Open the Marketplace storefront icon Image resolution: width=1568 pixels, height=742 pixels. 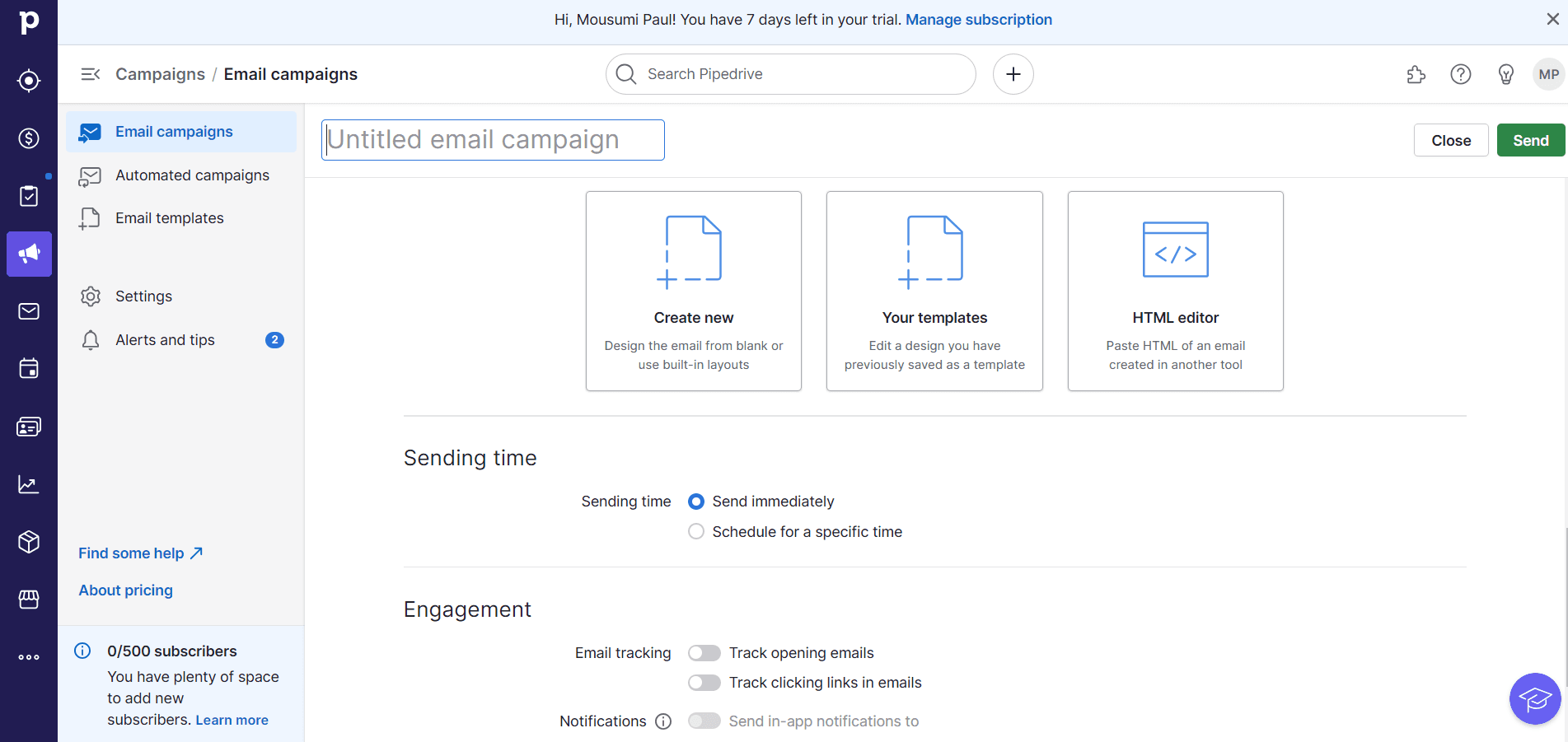[28, 599]
